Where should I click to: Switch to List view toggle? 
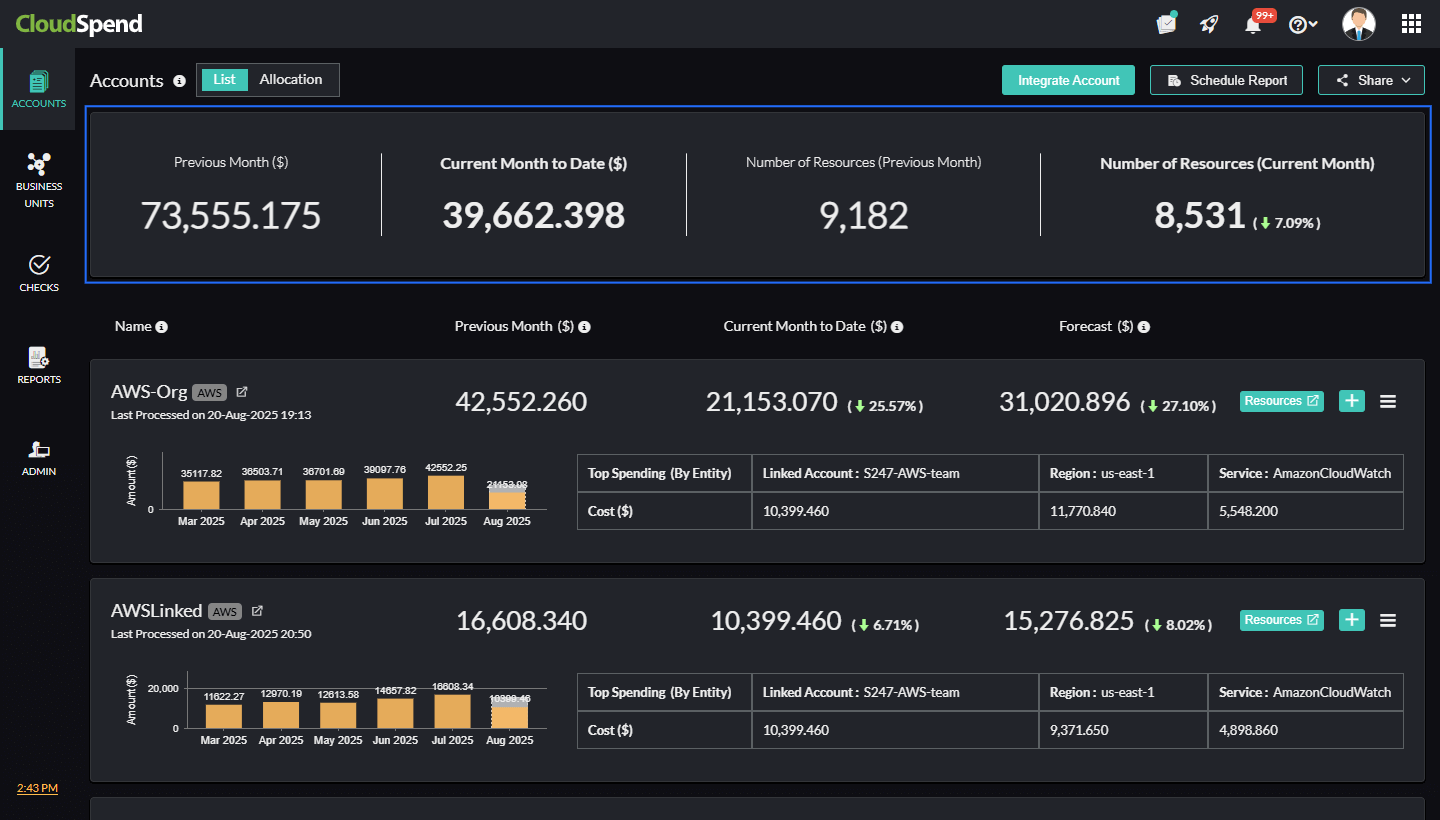(x=224, y=80)
